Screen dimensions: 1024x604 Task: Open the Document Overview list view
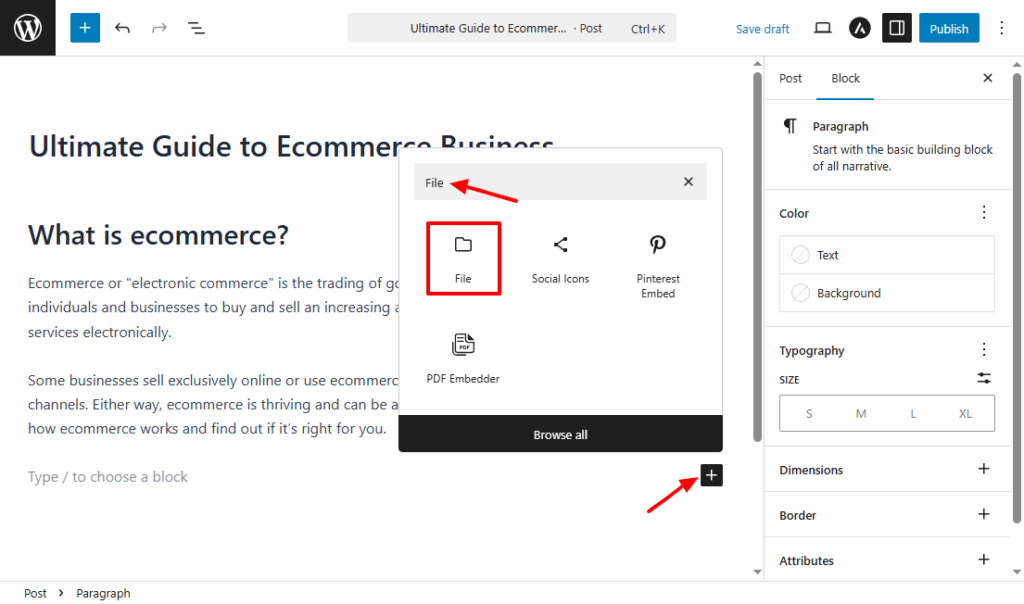[x=196, y=28]
